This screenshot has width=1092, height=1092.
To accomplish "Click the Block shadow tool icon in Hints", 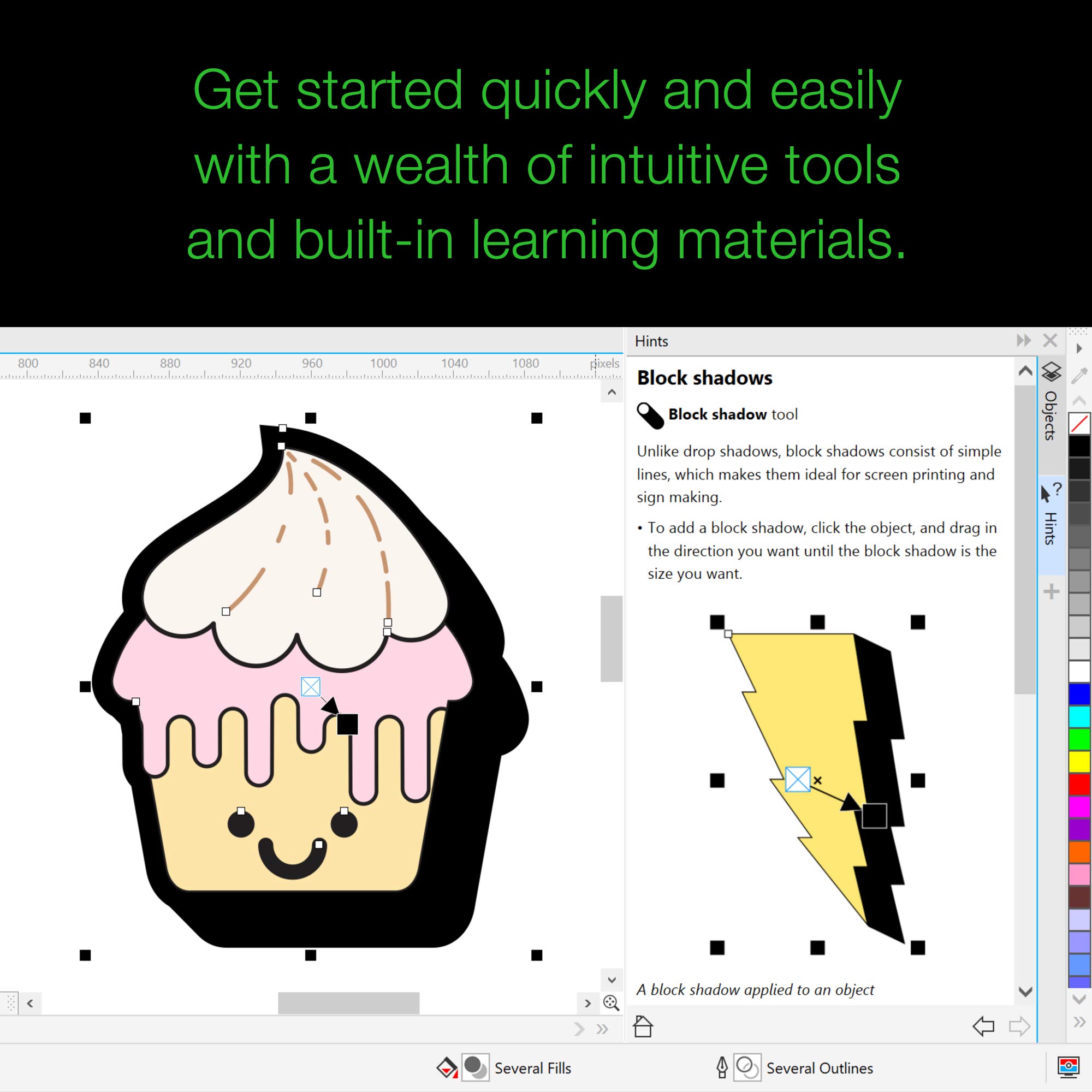I will (x=650, y=416).
